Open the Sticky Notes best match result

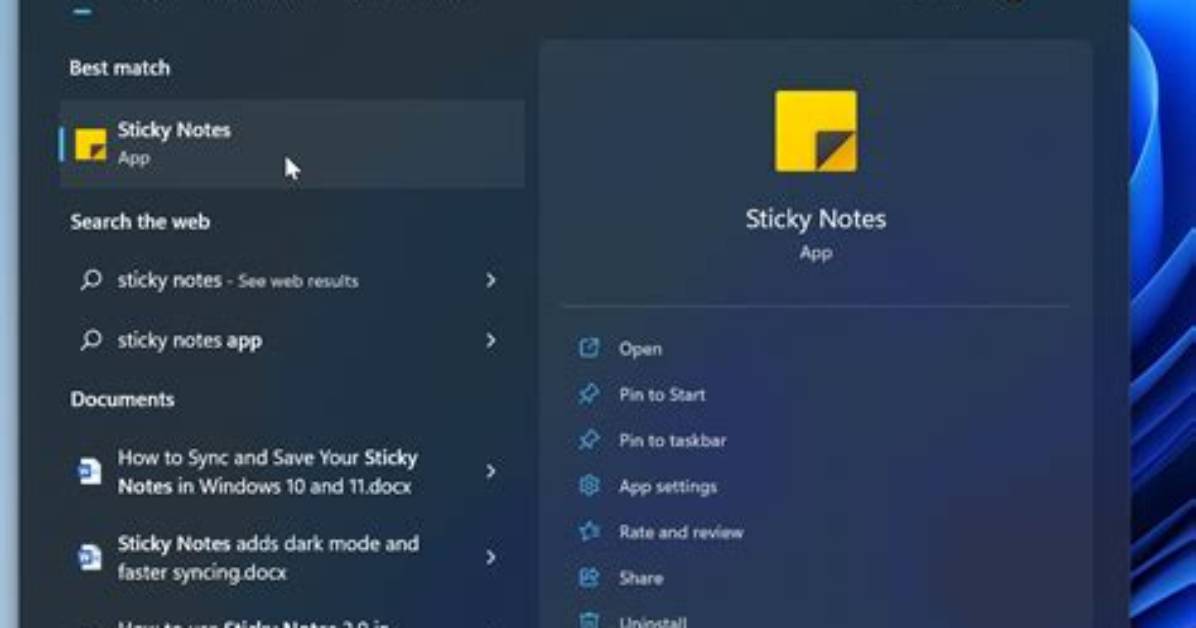click(292, 143)
